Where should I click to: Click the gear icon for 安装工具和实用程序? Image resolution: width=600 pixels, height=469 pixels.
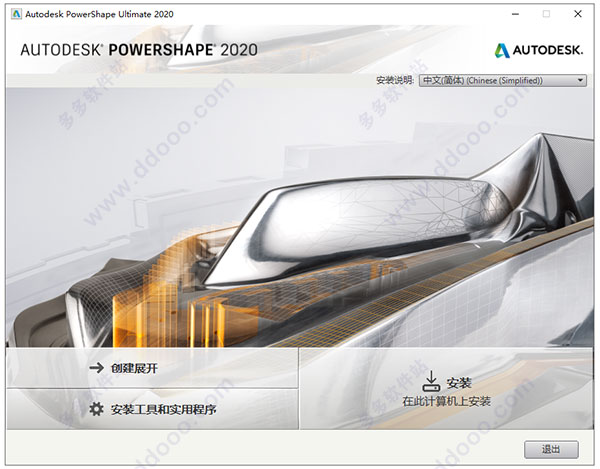point(96,409)
